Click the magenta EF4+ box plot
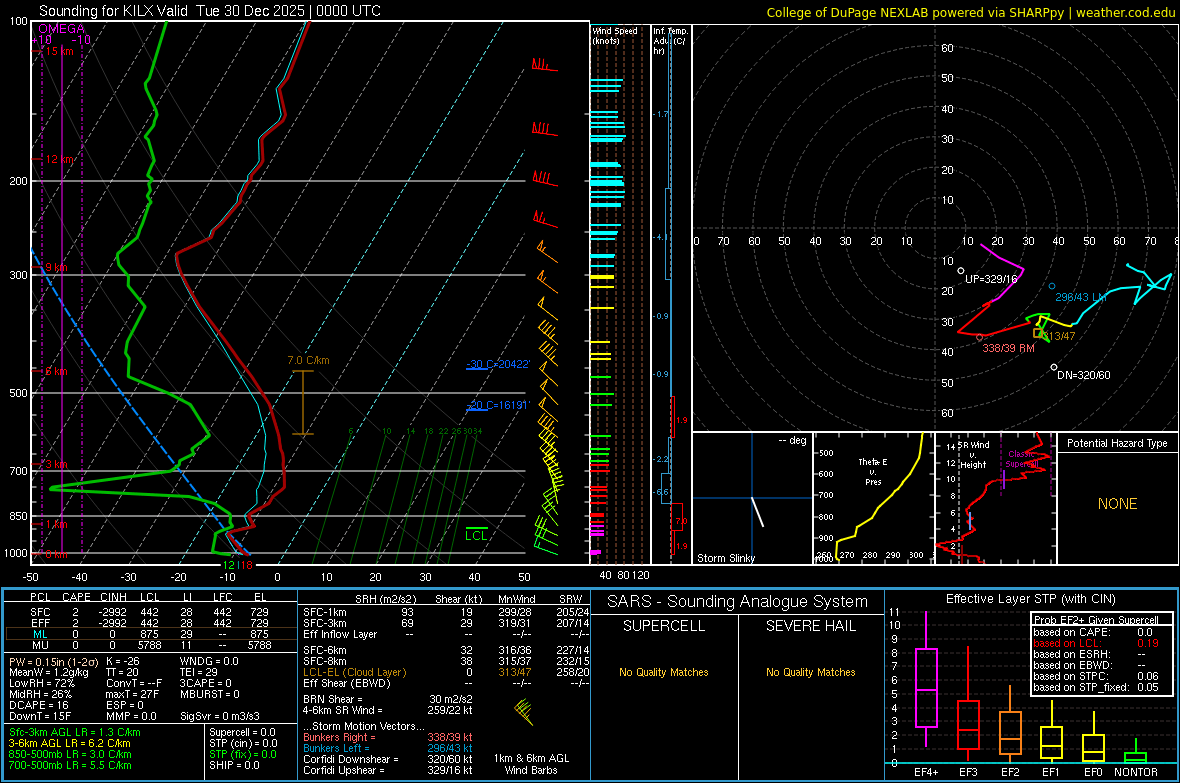Screen dimensions: 1180x783 click(x=926, y=679)
